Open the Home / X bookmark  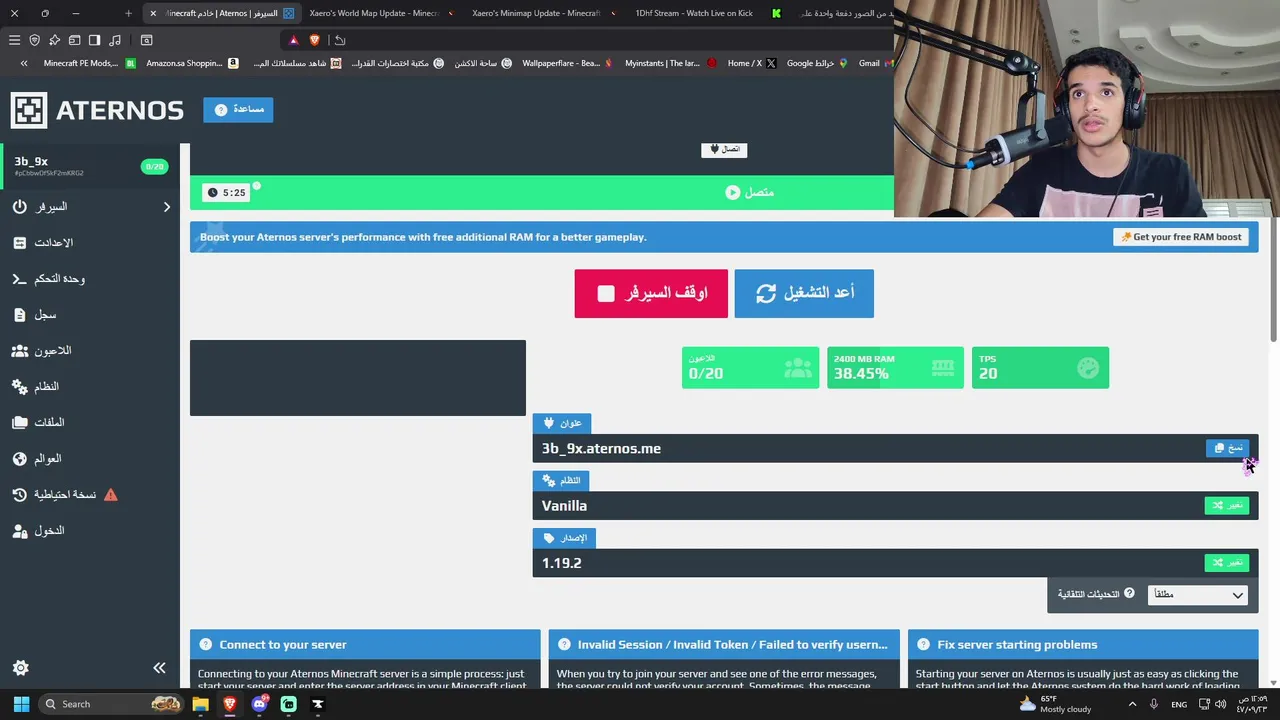pyautogui.click(x=752, y=63)
